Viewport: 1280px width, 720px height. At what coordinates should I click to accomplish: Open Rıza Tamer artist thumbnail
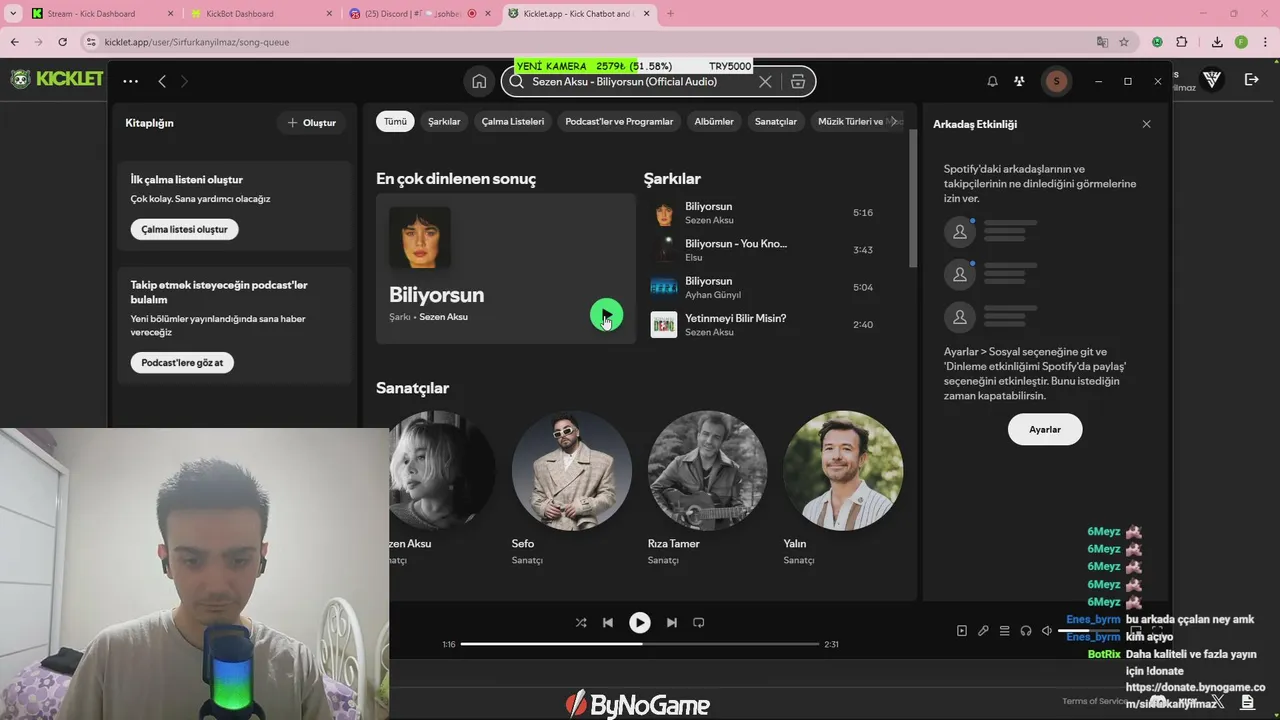pyautogui.click(x=708, y=470)
